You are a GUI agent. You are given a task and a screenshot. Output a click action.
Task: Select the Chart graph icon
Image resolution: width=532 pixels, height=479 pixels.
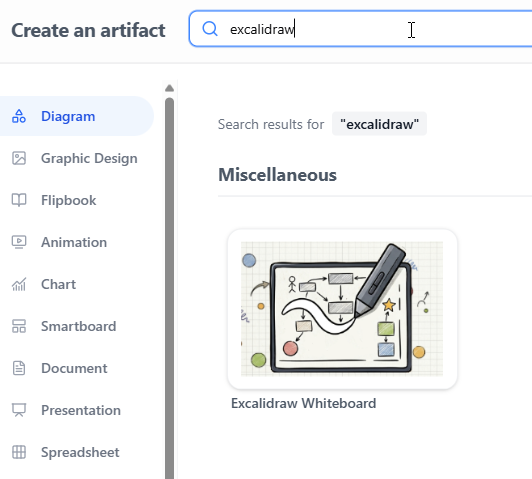click(19, 284)
